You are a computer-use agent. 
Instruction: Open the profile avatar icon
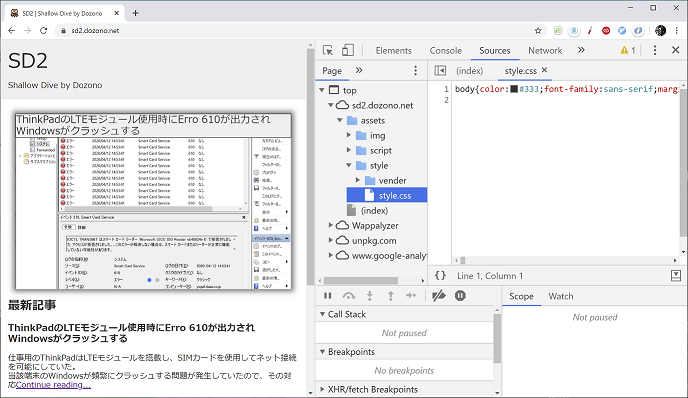tap(660, 30)
